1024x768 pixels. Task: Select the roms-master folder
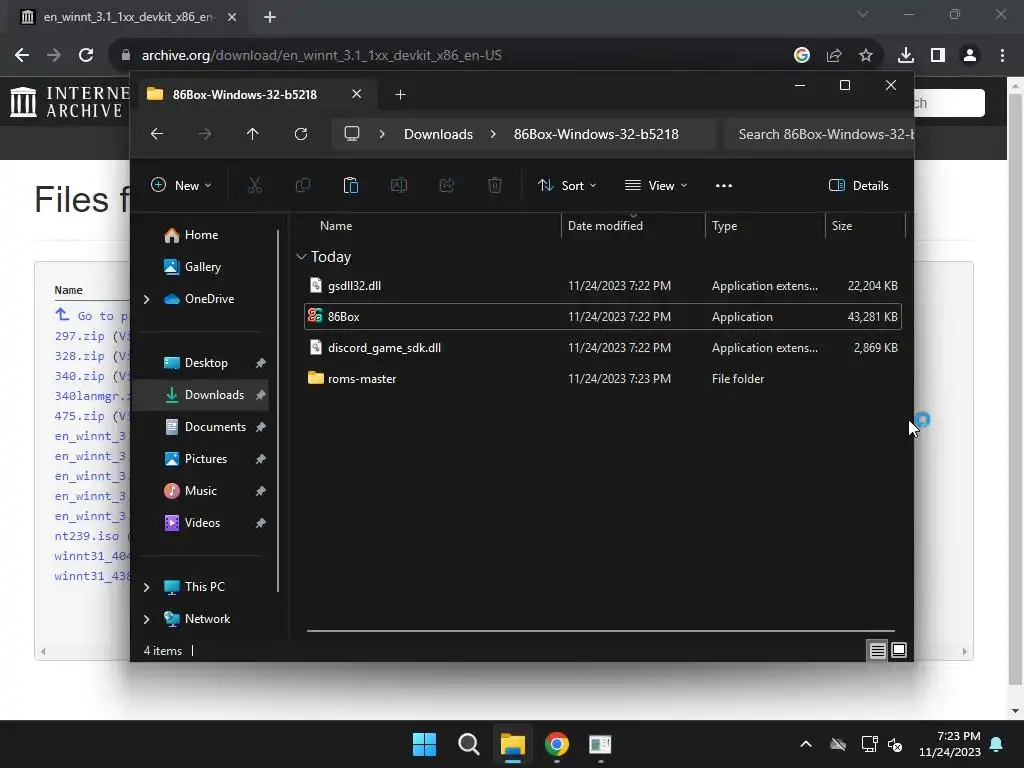tap(602, 379)
